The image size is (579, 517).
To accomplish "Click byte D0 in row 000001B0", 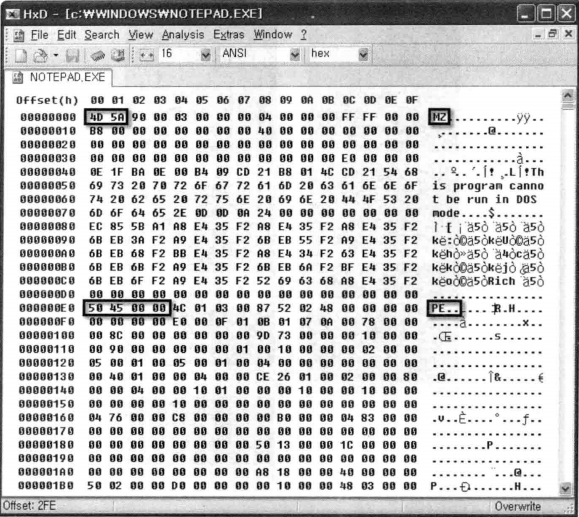I will point(179,486).
